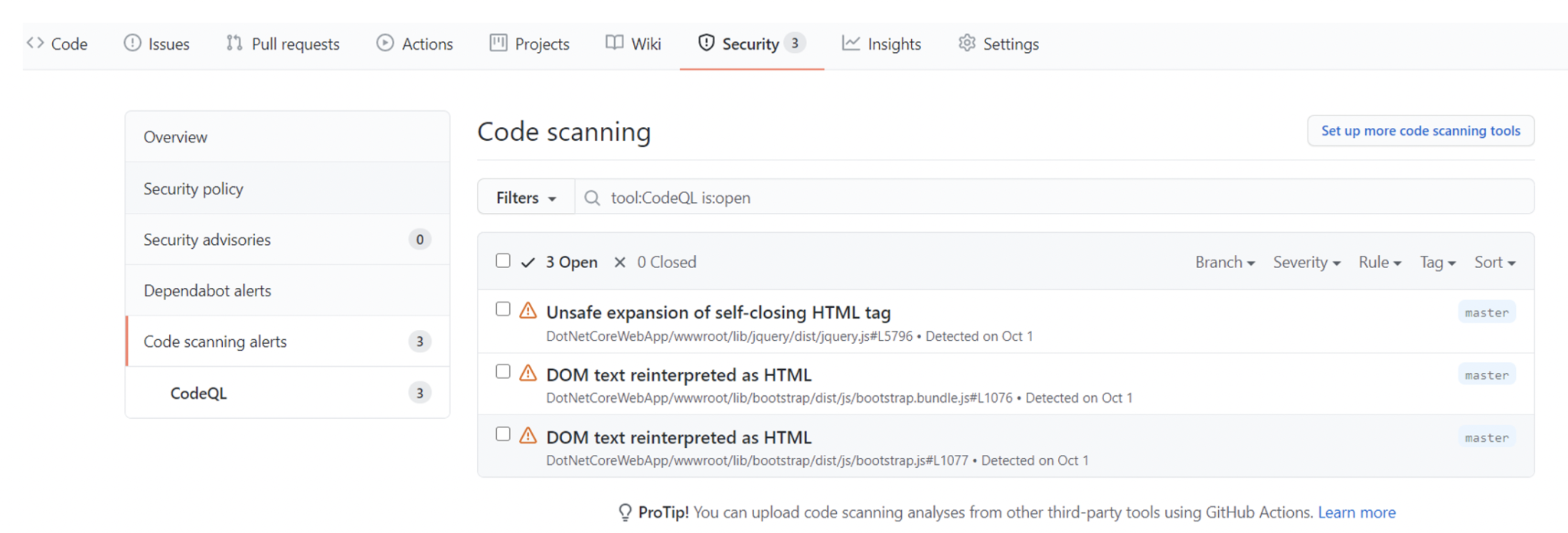Click the Actions play icon

[385, 43]
